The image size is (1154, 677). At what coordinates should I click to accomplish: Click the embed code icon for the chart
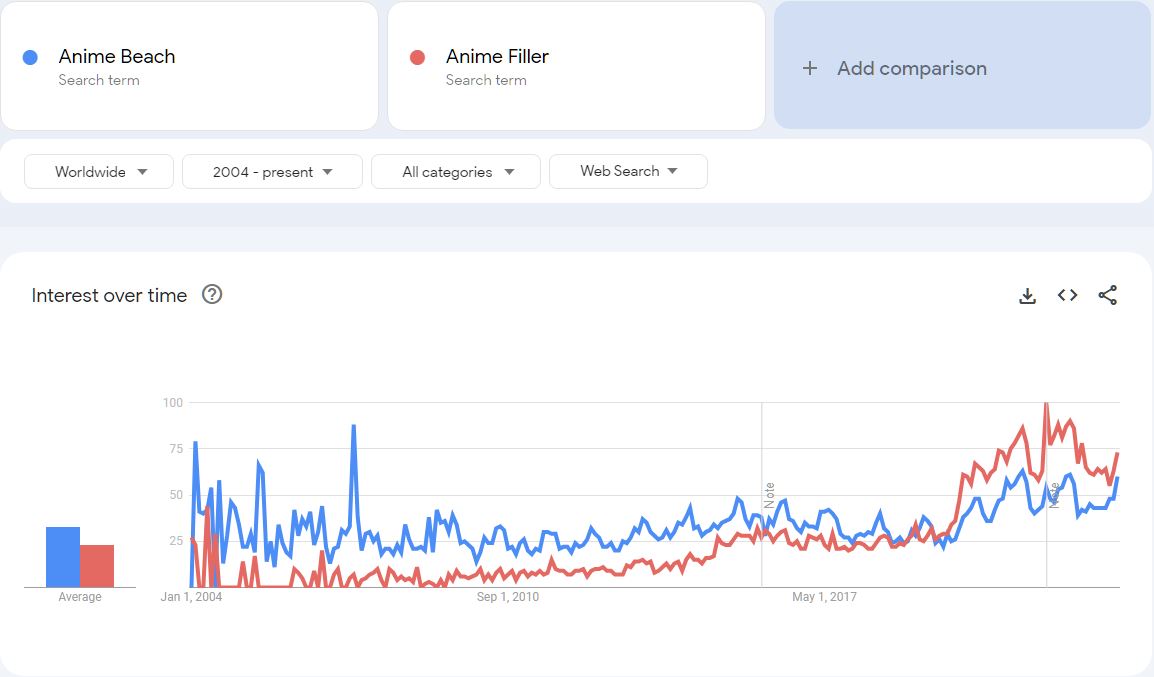(1066, 295)
